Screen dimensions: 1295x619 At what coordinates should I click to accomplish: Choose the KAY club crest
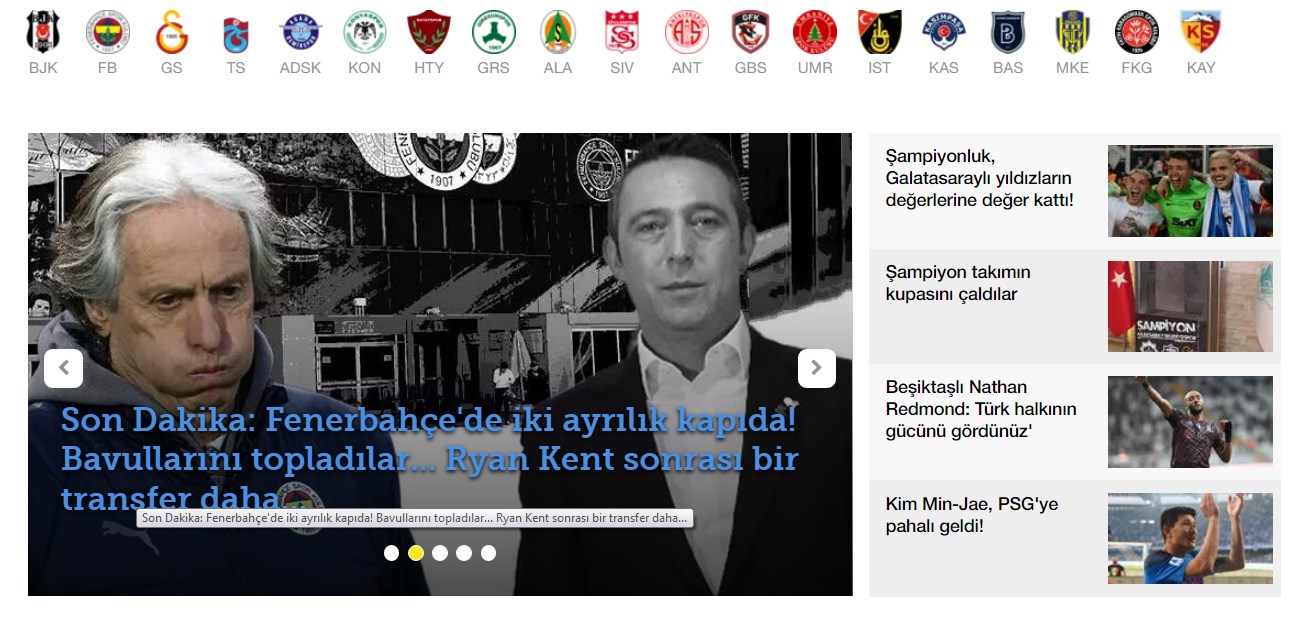point(1200,32)
